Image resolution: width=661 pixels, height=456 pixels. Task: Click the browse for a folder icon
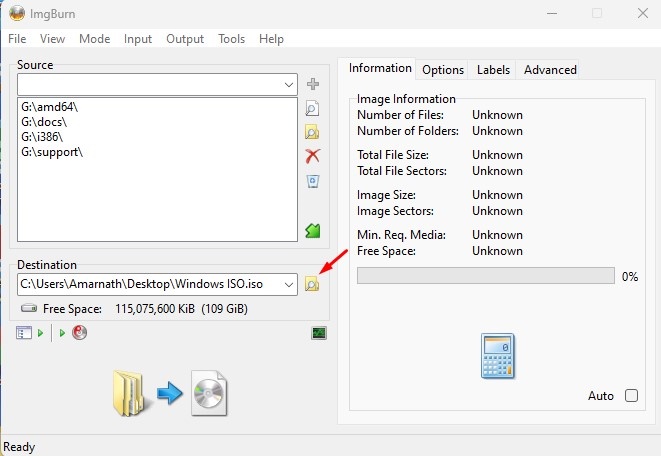[313, 132]
